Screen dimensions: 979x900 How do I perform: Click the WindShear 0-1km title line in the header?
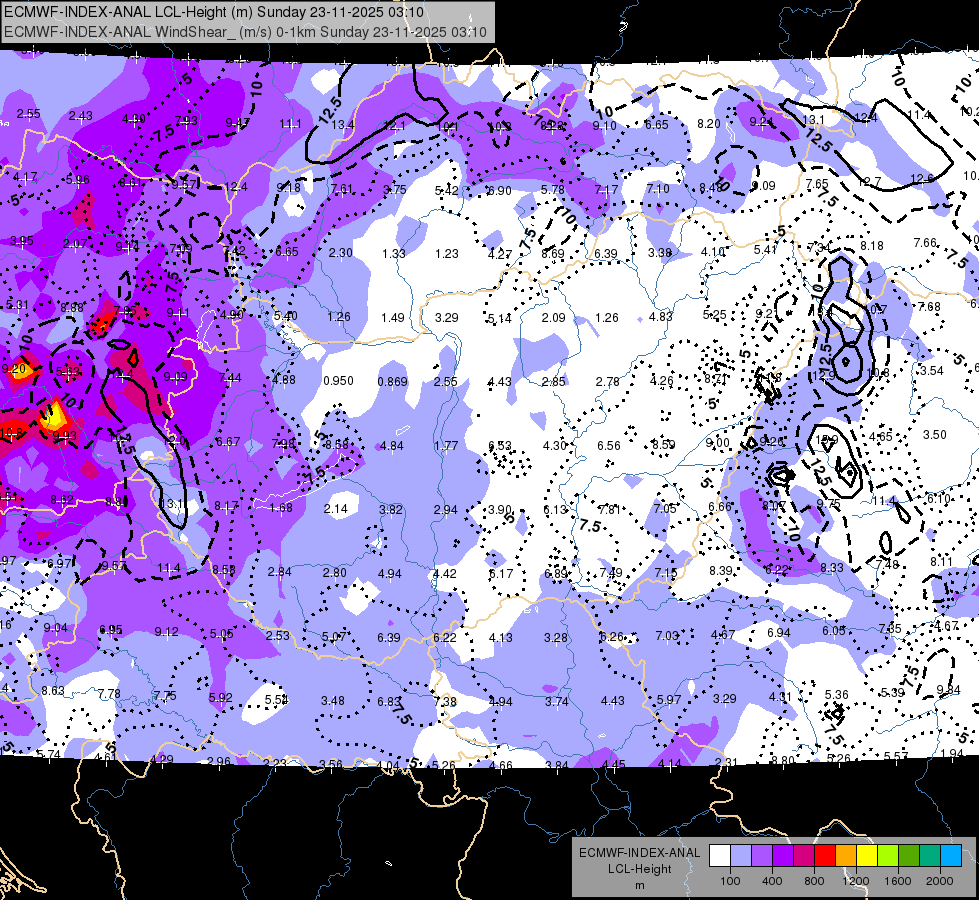(245, 32)
